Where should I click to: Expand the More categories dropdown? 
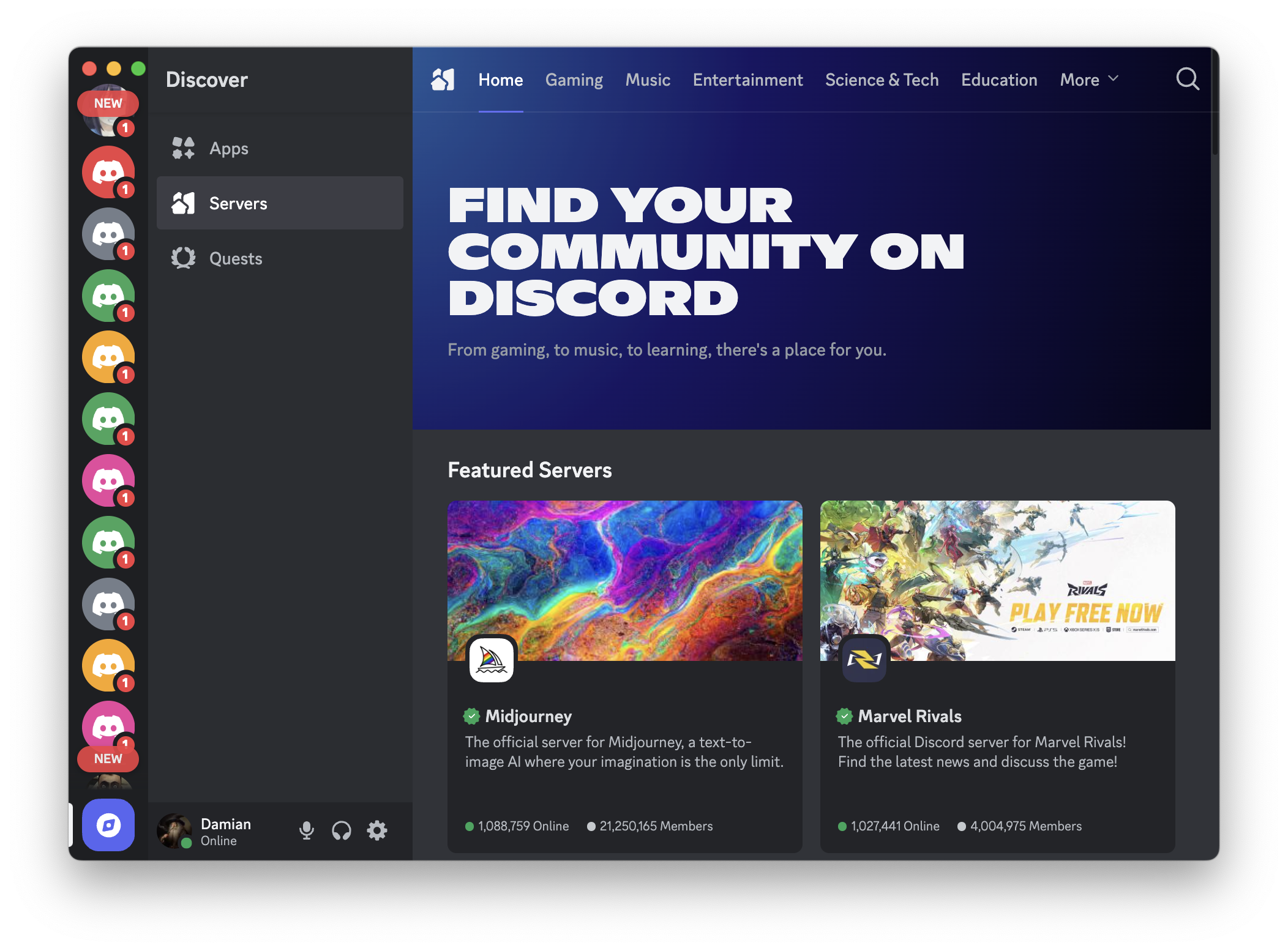pyautogui.click(x=1080, y=80)
